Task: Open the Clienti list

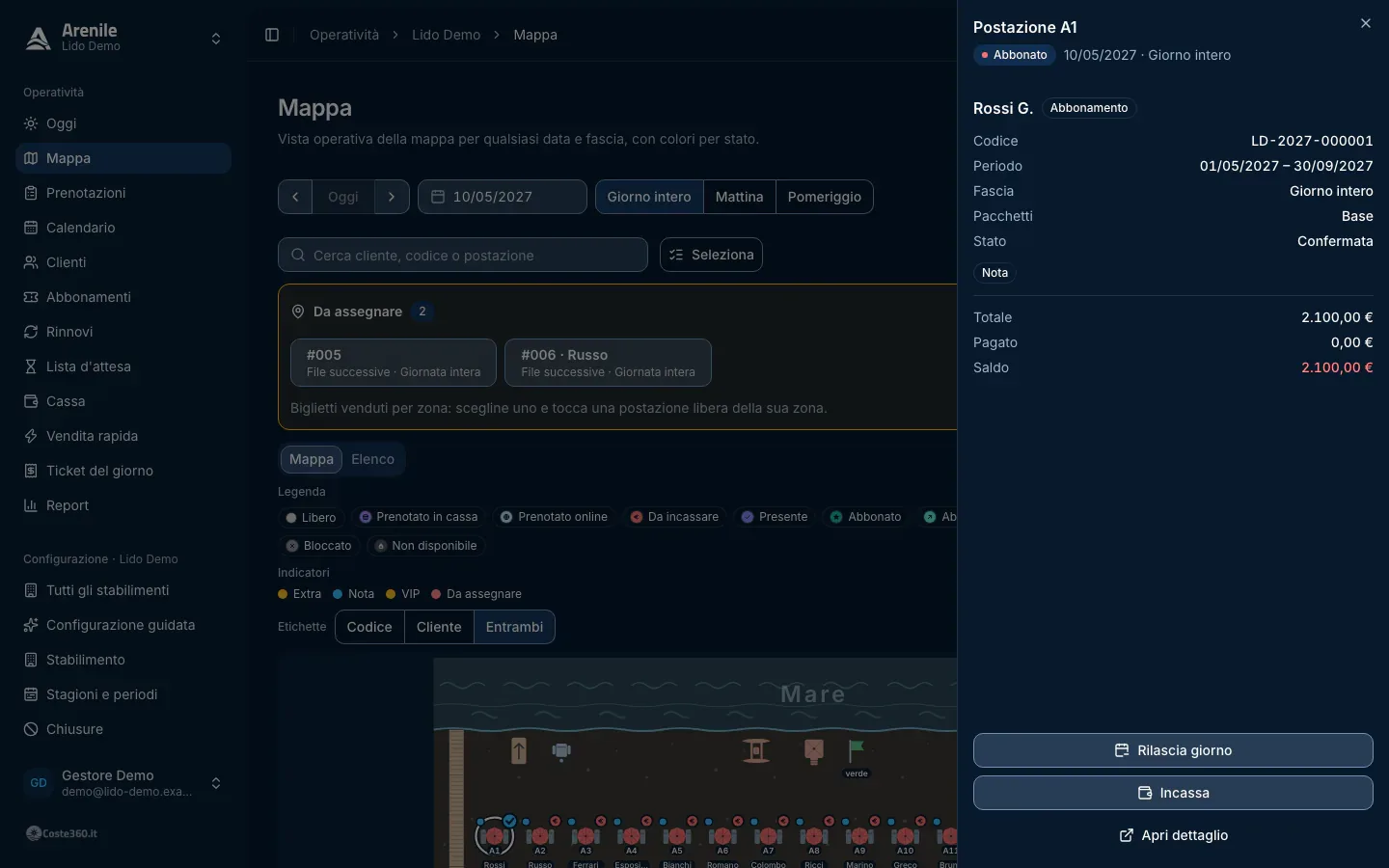Action: pos(123,262)
